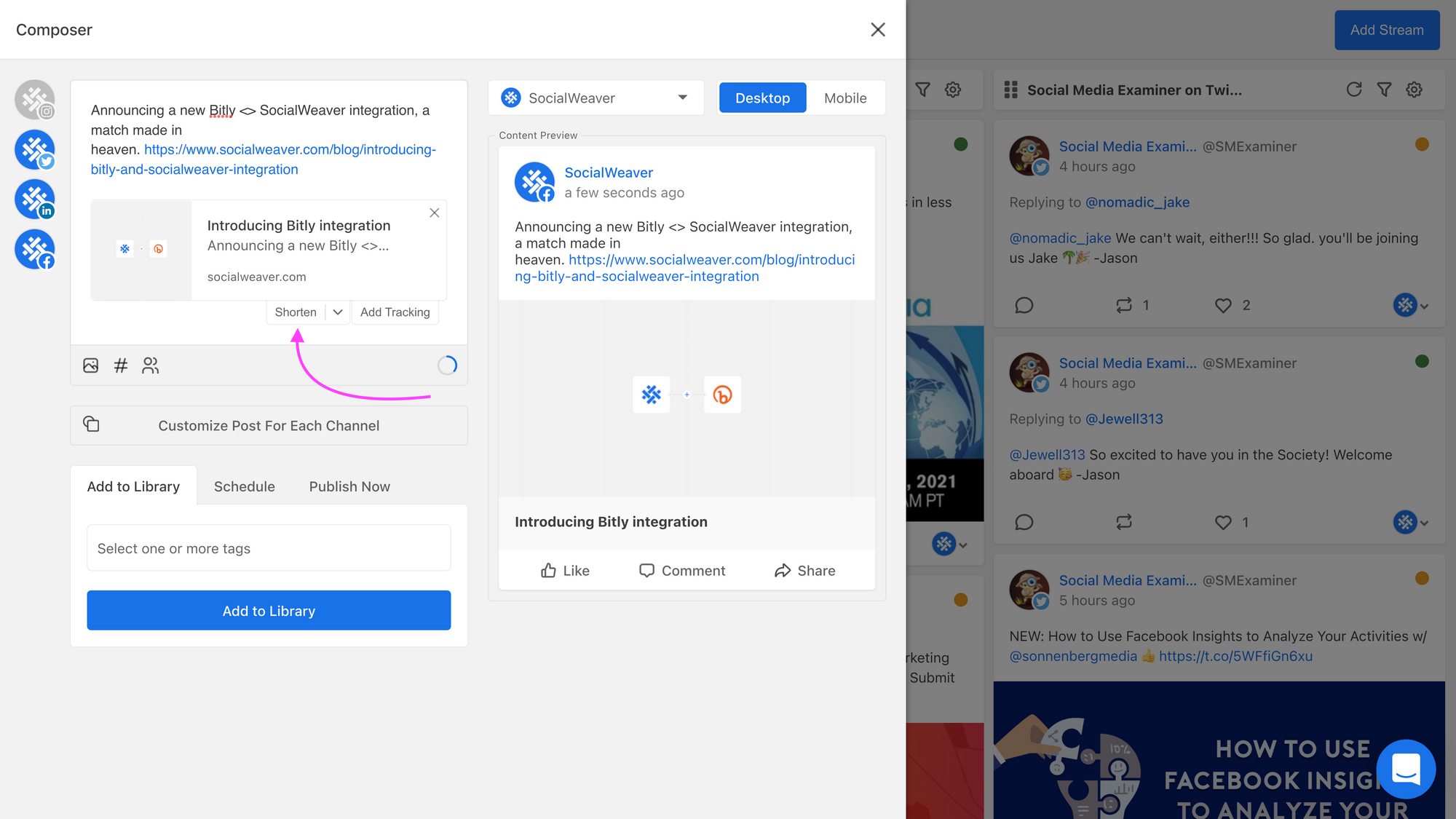
Task: Open the https://t.co/5WFfiGn6xu link
Action: 1235,656
